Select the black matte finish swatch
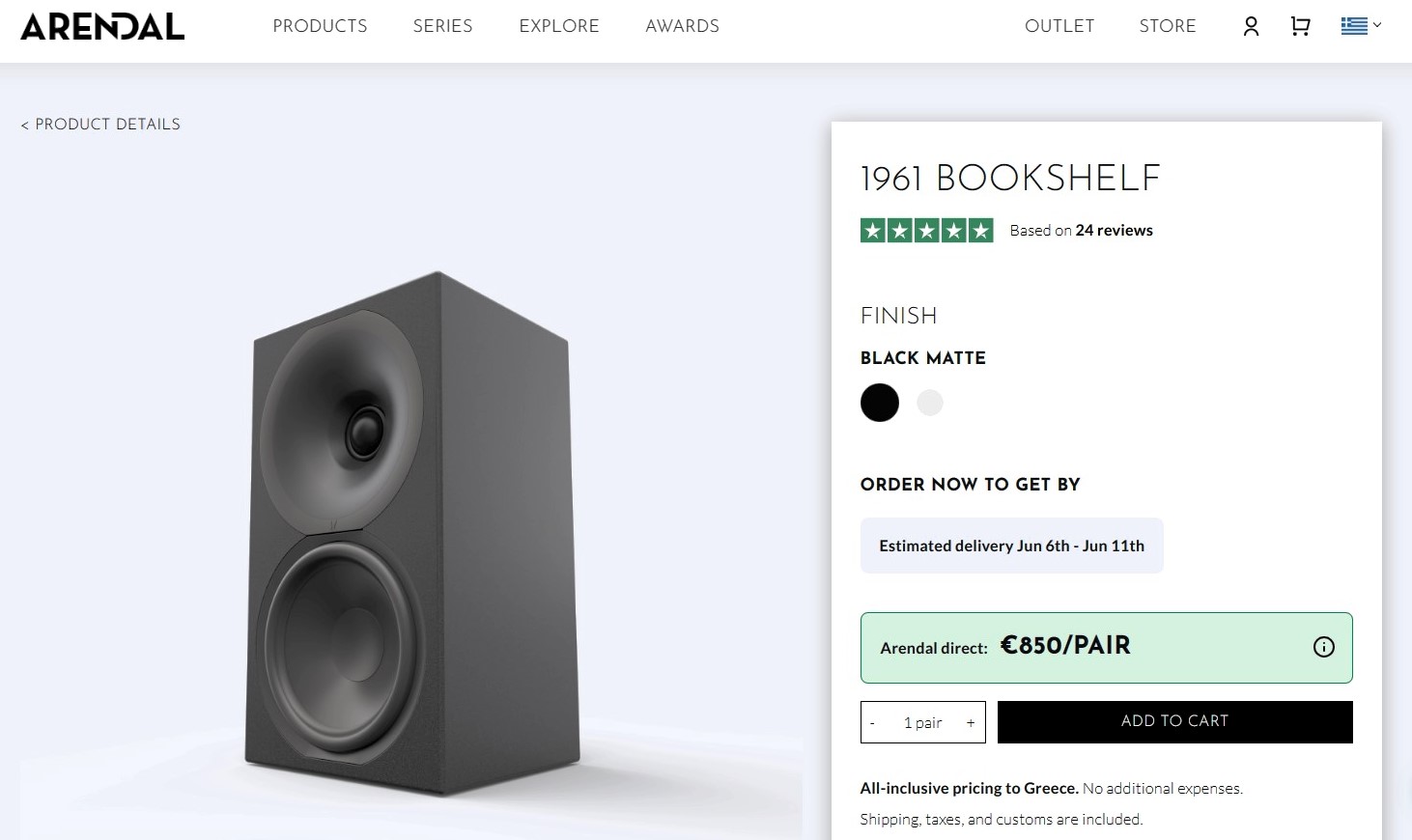Image resolution: width=1412 pixels, height=840 pixels. 879,403
